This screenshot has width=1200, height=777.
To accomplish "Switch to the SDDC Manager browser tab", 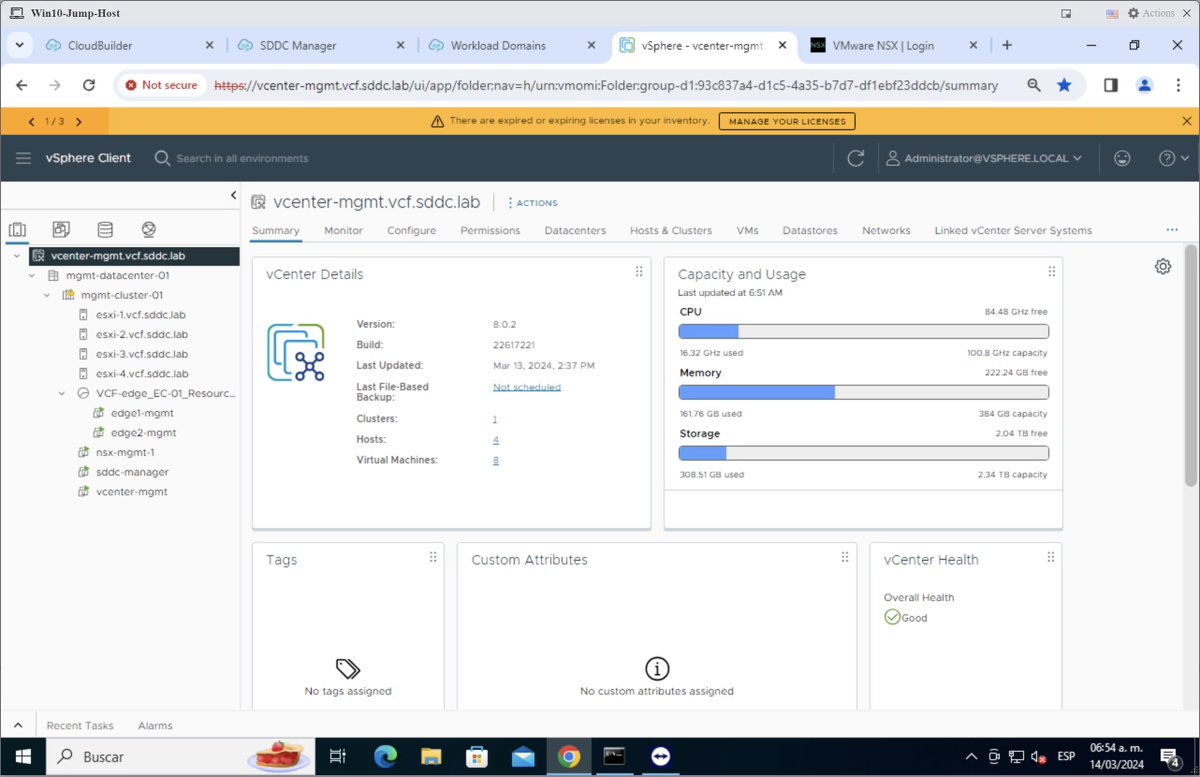I will pos(320,45).
